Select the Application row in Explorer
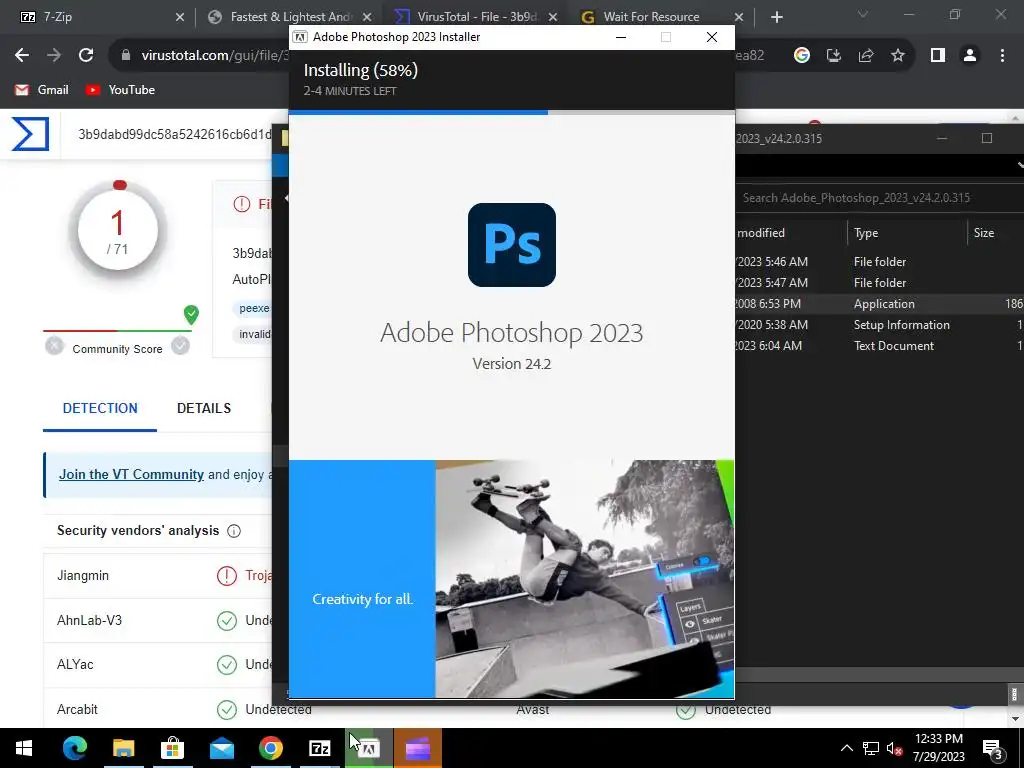Viewport: 1024px width, 768px height. tap(879, 304)
